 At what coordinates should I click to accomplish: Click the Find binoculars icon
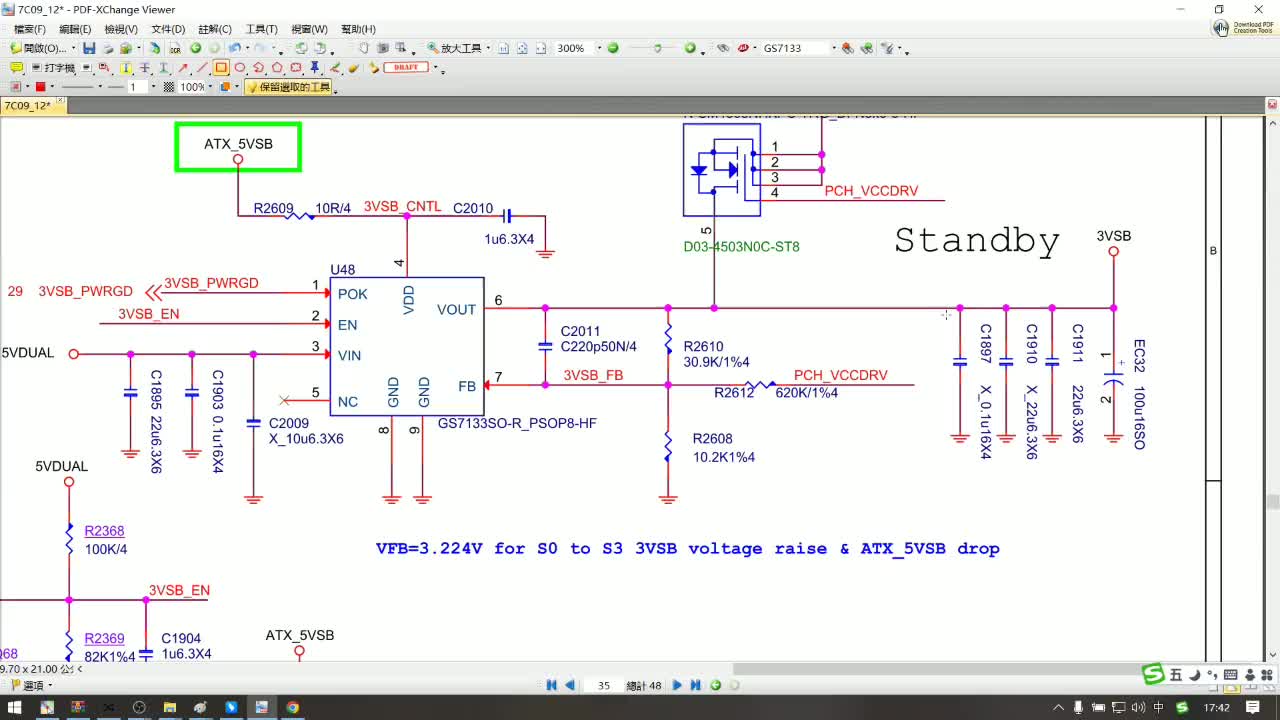[x=723, y=48]
